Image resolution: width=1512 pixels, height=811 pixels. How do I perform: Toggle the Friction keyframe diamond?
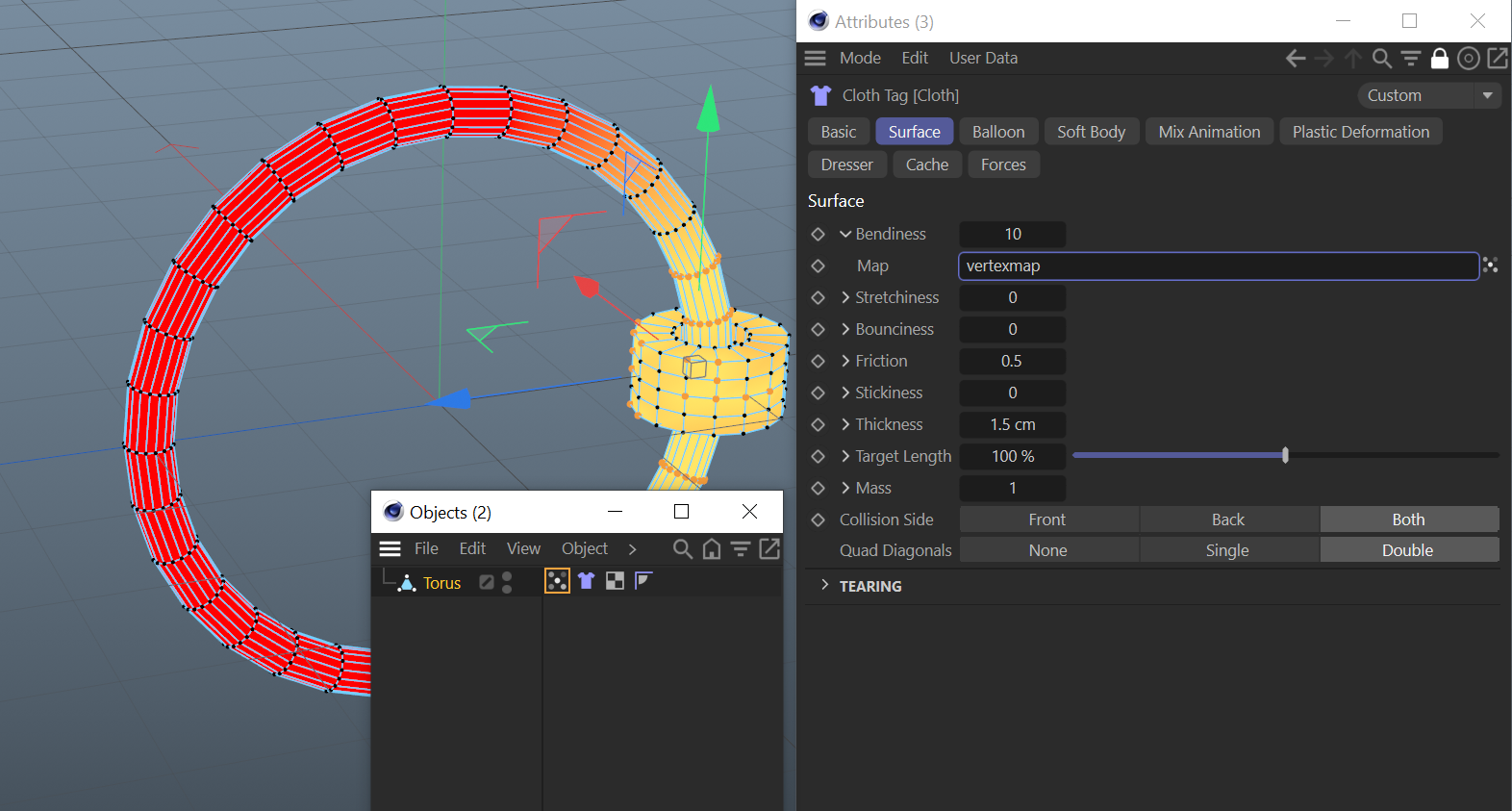[x=819, y=361]
